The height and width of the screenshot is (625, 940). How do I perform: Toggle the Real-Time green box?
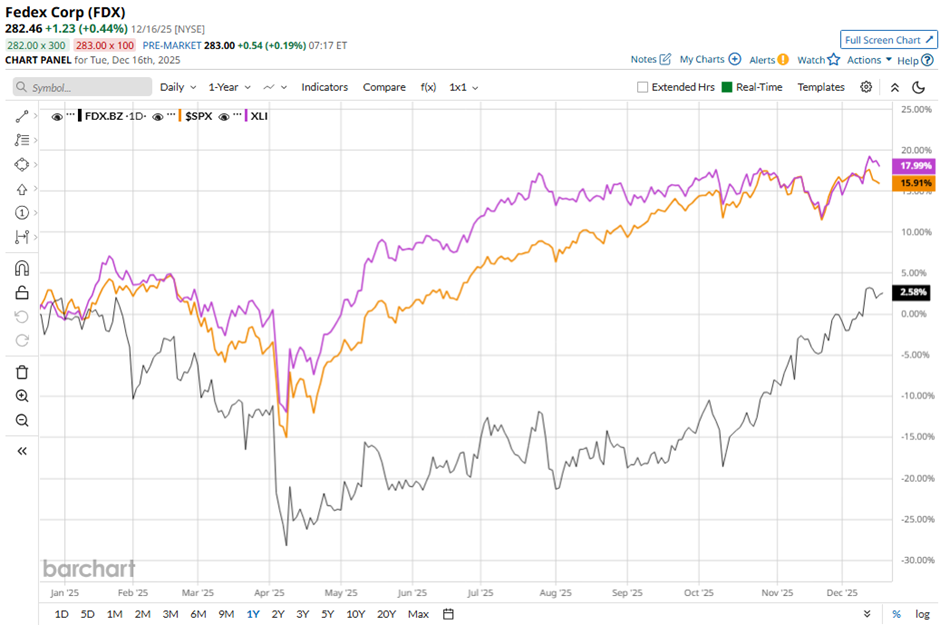pos(727,87)
